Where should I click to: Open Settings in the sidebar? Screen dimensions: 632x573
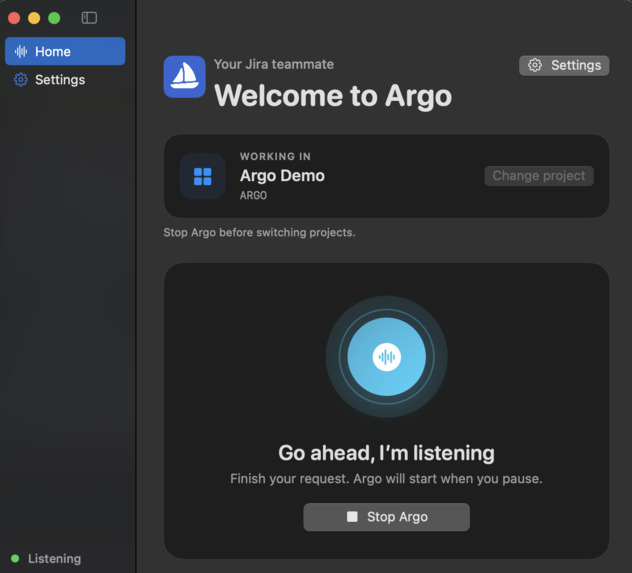coord(65,80)
